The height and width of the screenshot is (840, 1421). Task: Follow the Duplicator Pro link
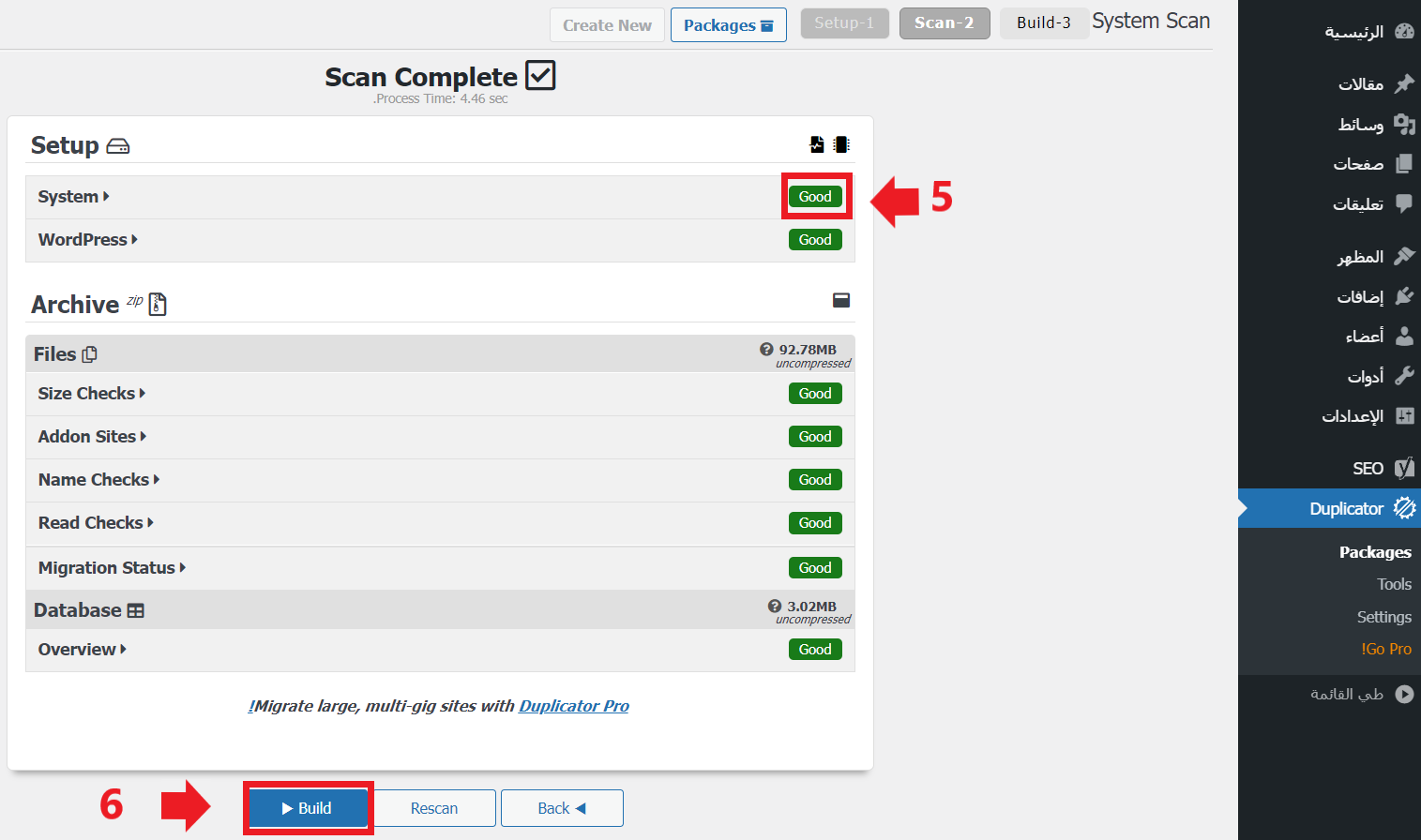573,706
